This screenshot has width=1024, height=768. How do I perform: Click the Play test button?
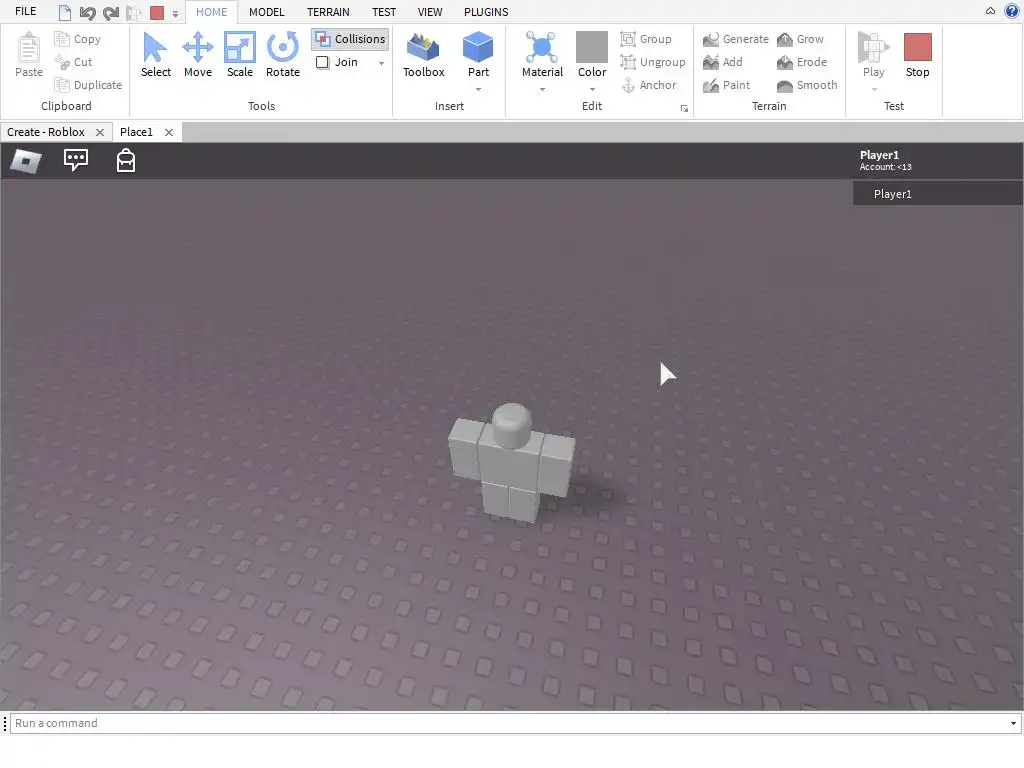point(873,54)
